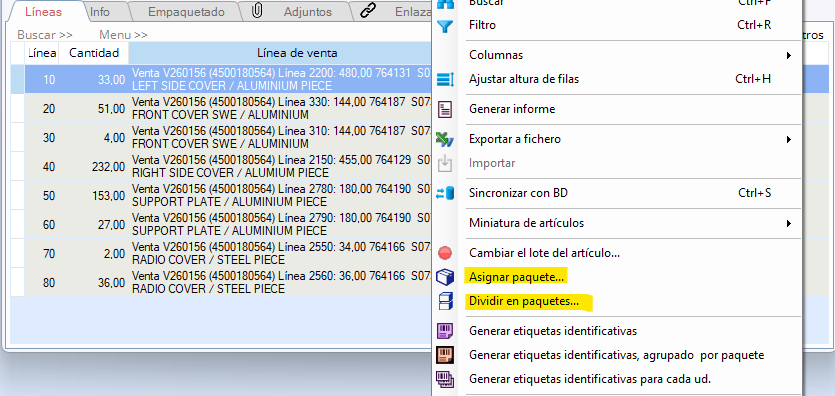Click quantity cell 36,00
Screen dimensions: 835x396
coord(94,283)
